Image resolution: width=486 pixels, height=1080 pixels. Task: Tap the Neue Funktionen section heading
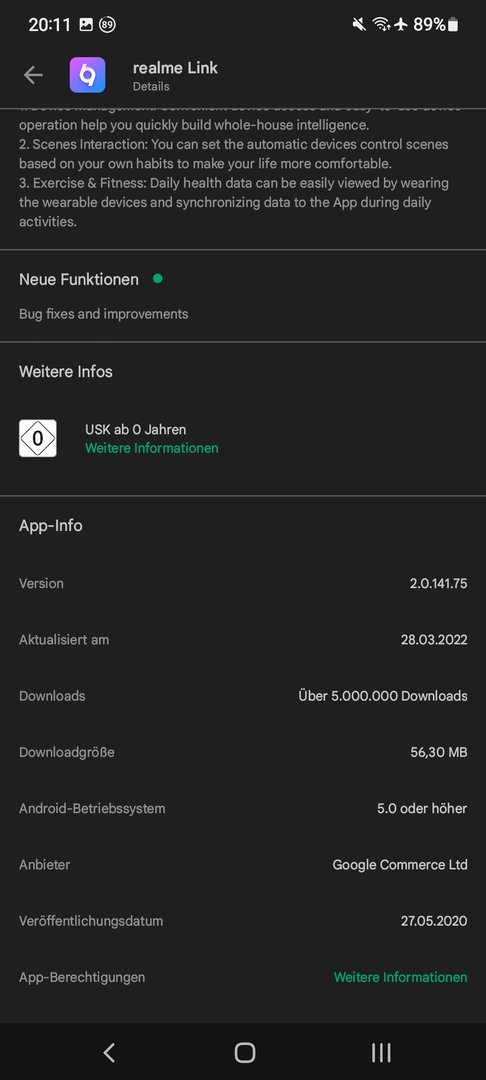click(x=78, y=279)
